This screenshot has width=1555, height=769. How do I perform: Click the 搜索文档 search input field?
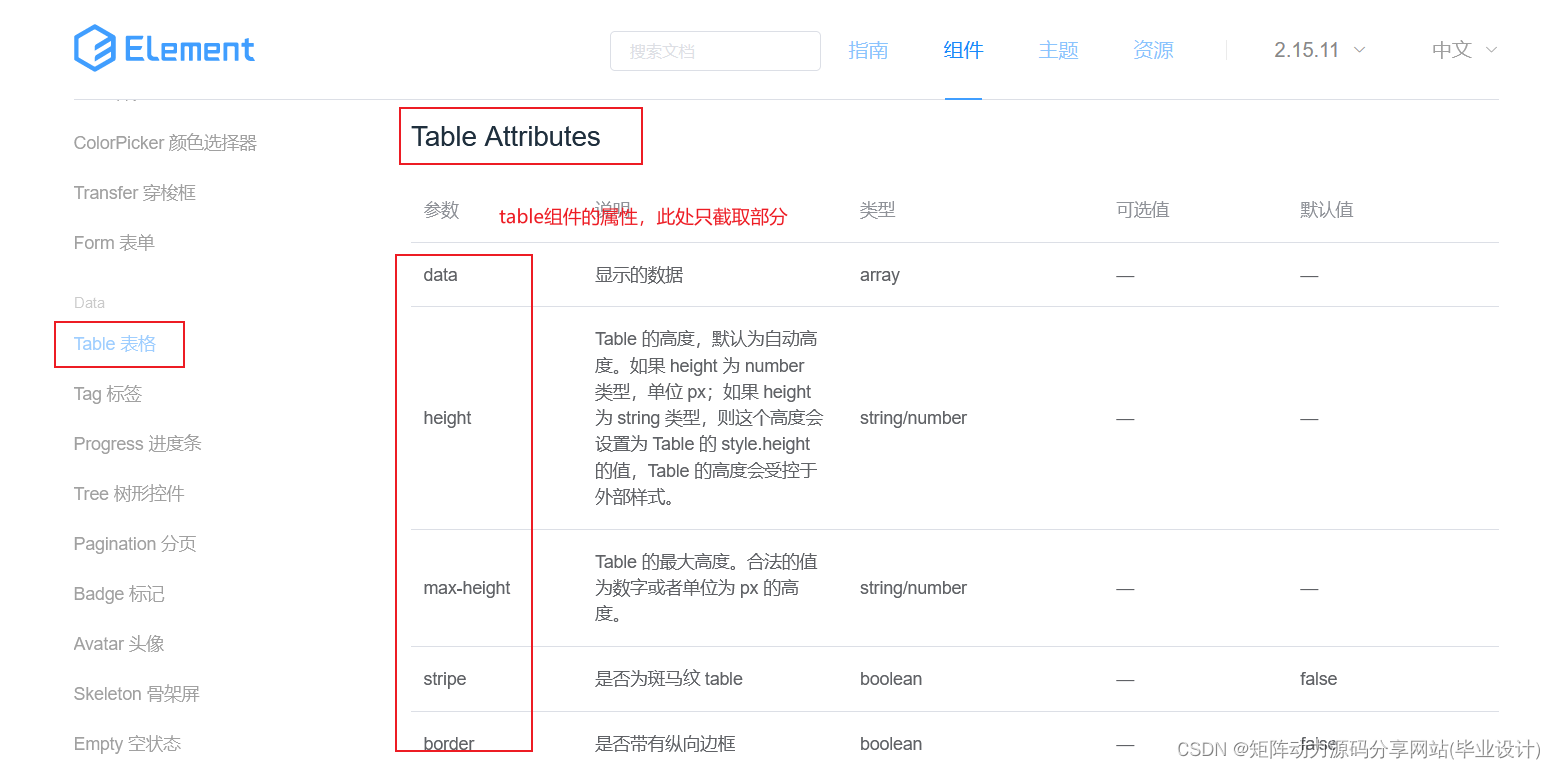(x=715, y=50)
